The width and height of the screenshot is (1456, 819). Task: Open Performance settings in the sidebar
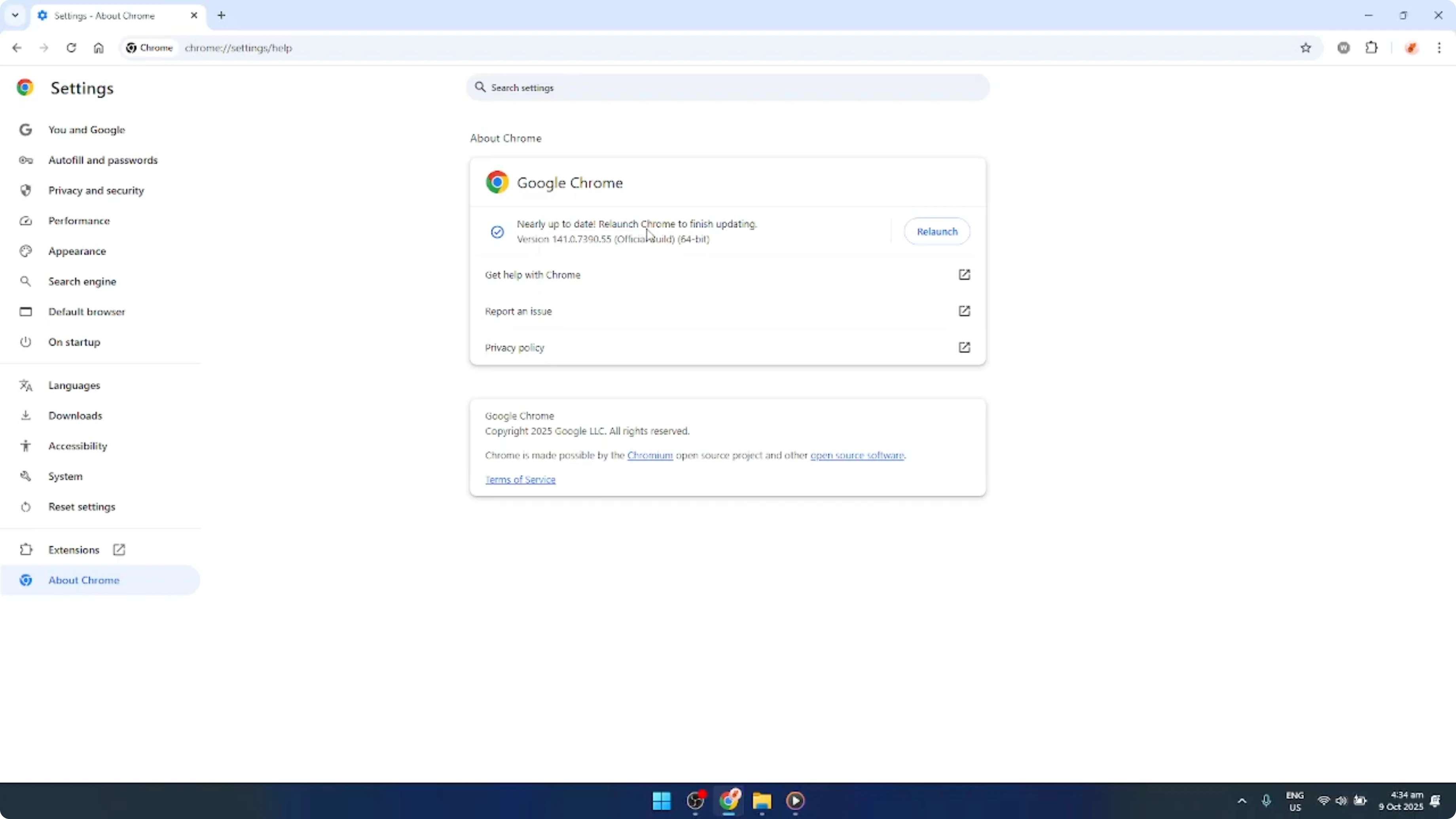pyautogui.click(x=79, y=220)
